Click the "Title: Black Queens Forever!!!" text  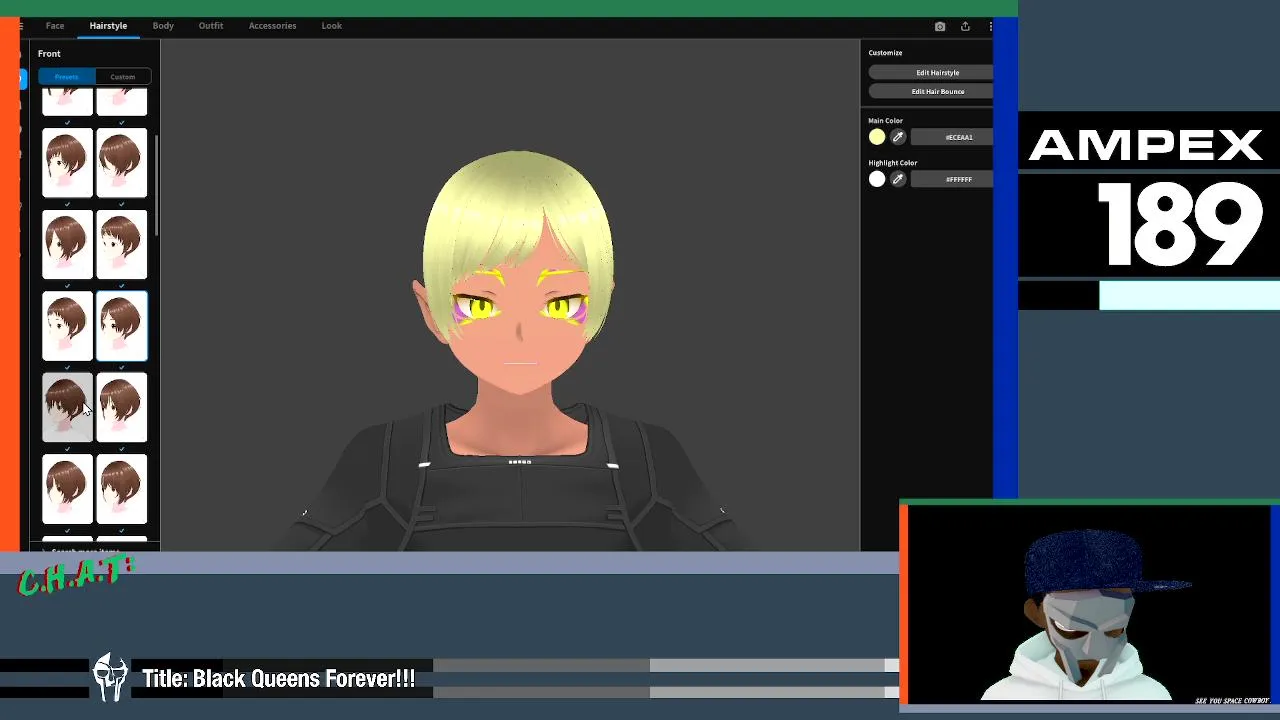pyautogui.click(x=278, y=679)
